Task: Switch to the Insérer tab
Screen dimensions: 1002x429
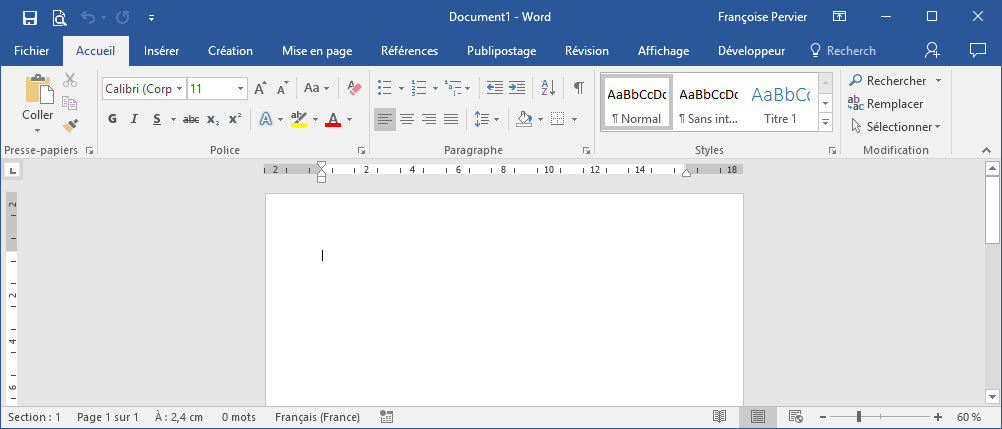Action: [x=161, y=51]
